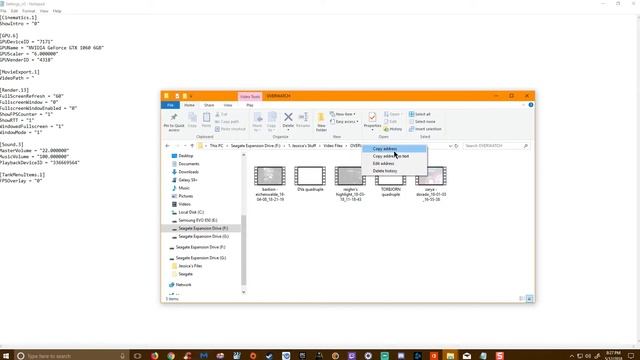
Task: Click the Rename icon
Action: 303,117
